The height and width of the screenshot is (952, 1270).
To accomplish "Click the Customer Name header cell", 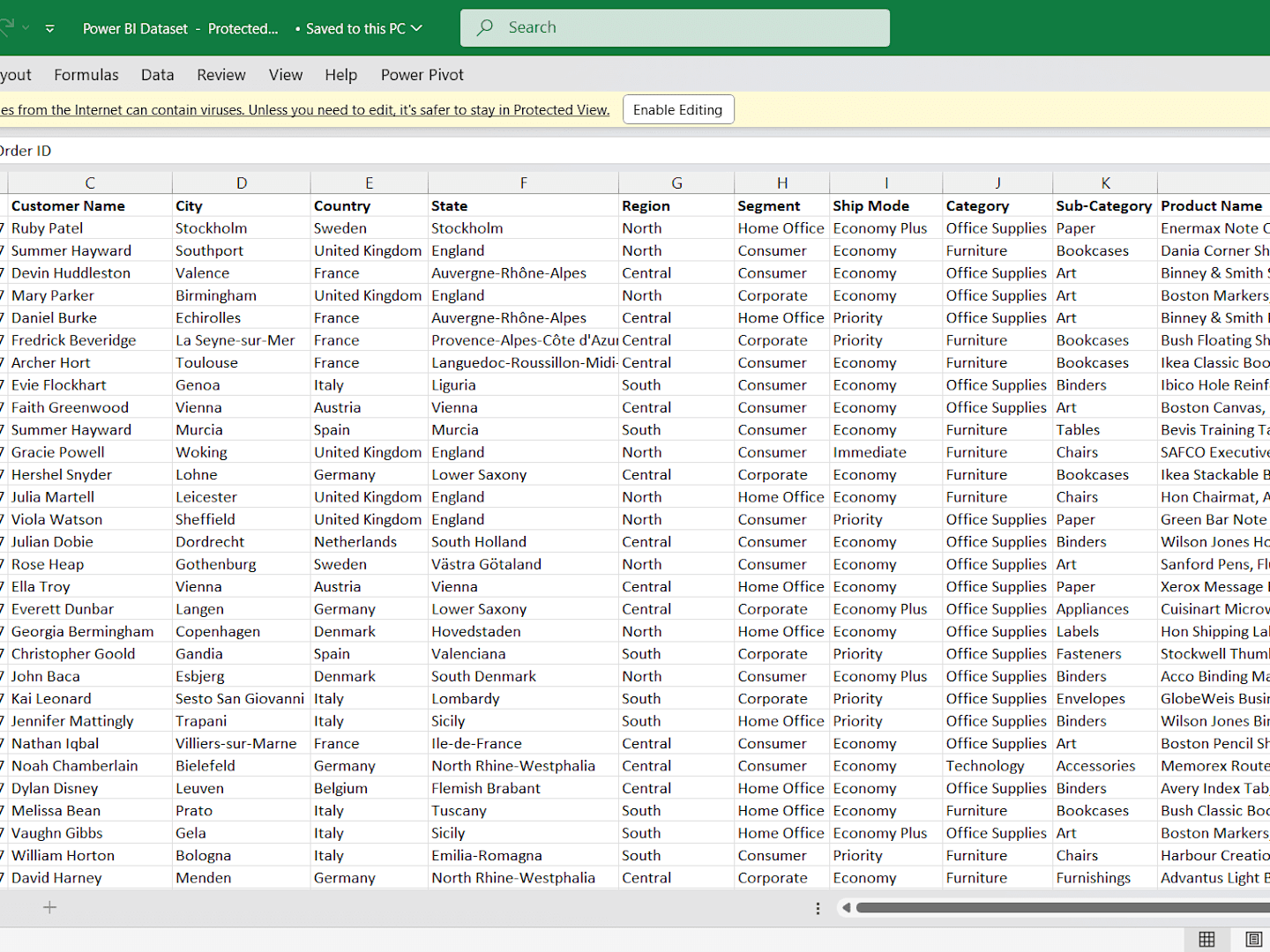I will click(90, 205).
